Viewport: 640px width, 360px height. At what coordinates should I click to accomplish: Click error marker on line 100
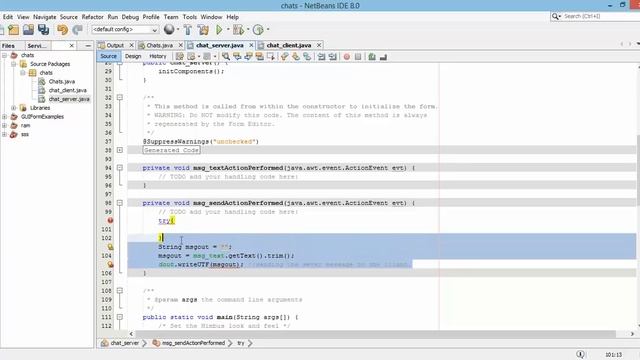click(110, 220)
